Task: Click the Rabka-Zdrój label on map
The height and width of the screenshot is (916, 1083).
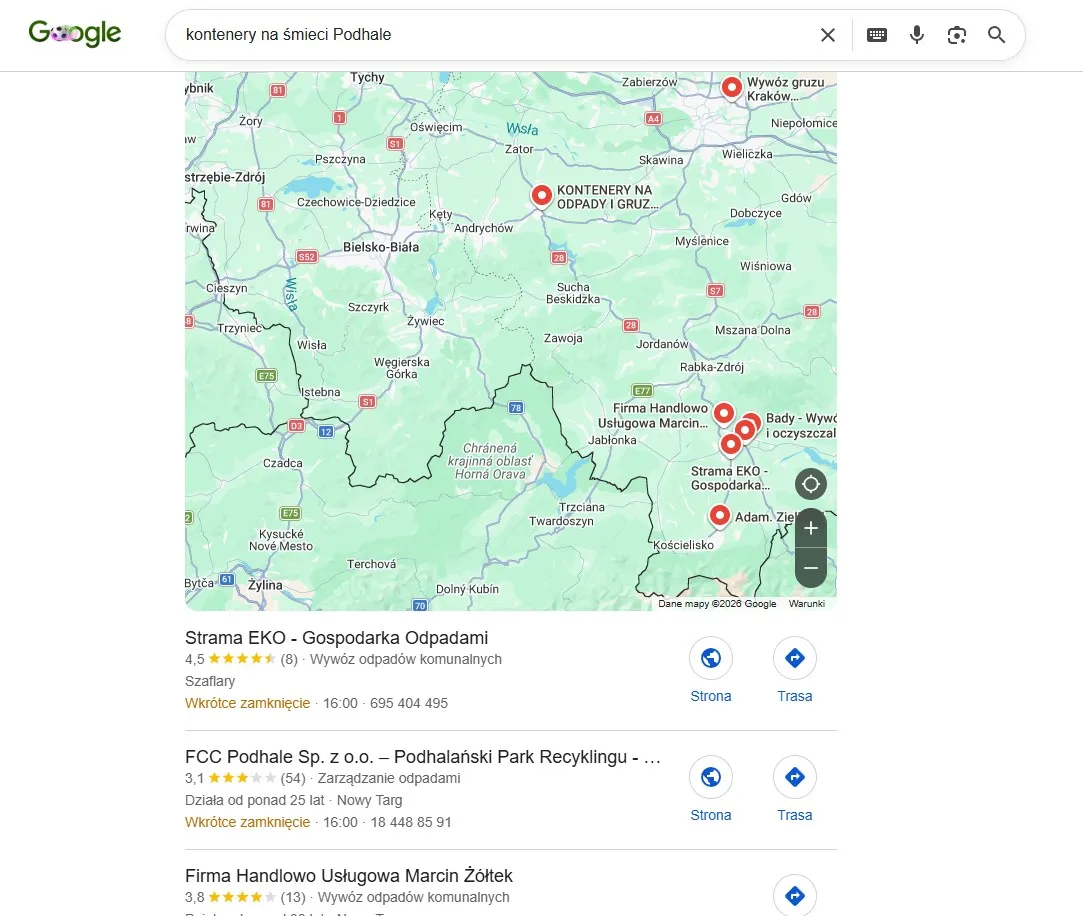Action: 711,367
